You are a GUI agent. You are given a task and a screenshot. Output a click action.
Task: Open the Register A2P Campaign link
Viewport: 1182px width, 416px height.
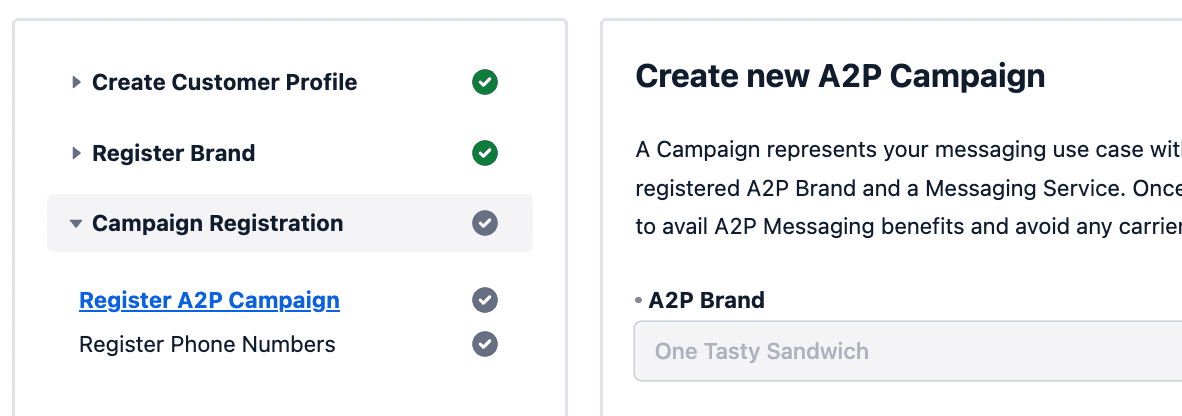(209, 300)
